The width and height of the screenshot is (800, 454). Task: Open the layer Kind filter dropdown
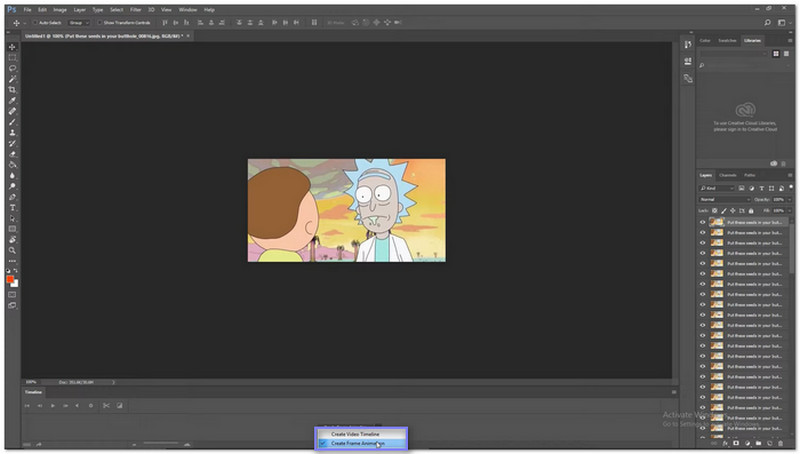(x=717, y=188)
